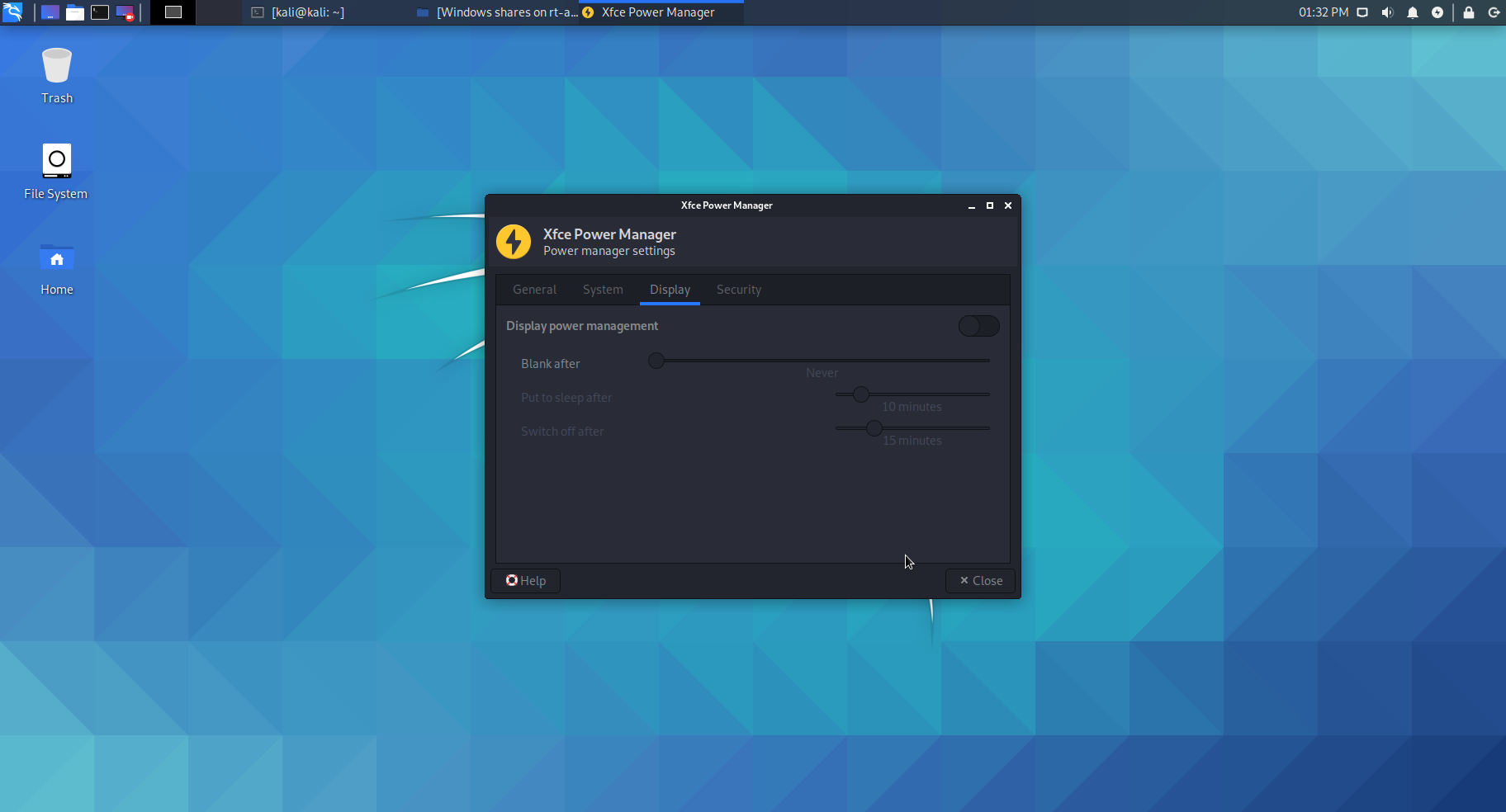
Task: Click the Xfce Power Manager titlebar text
Action: pyautogui.click(x=727, y=205)
